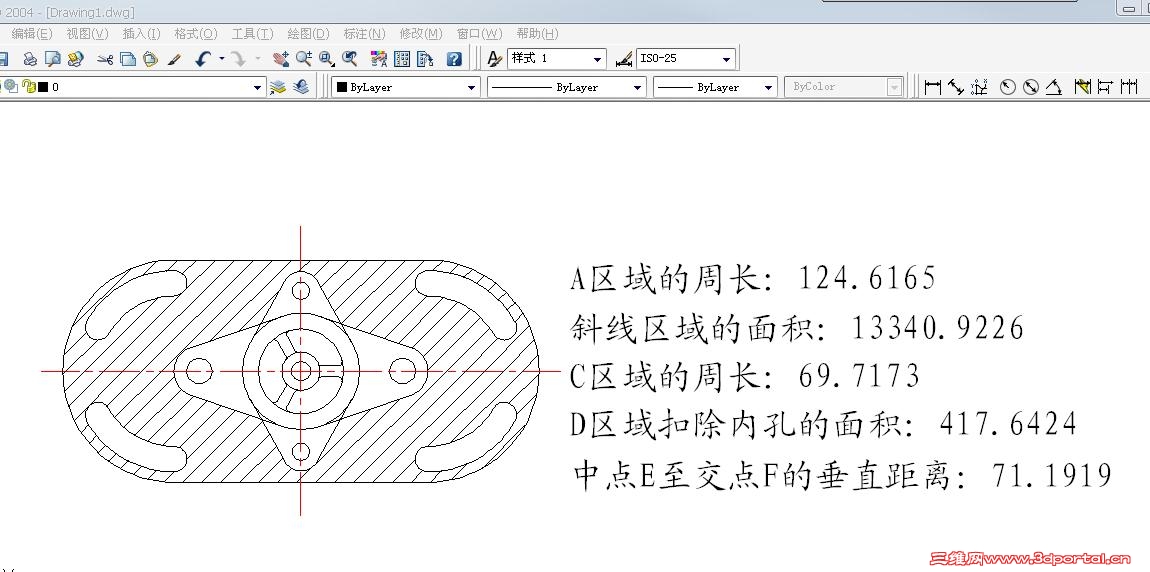Click the grayed-out Redo arrow icon
The height and width of the screenshot is (572, 1150).
click(238, 59)
